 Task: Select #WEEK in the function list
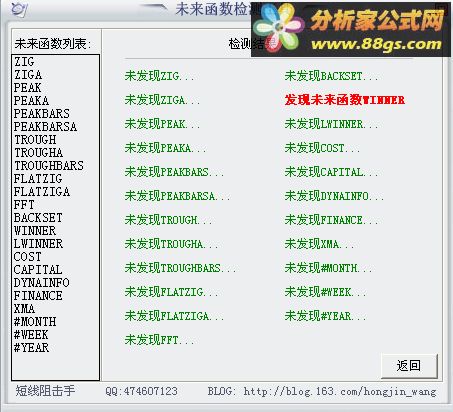31,335
